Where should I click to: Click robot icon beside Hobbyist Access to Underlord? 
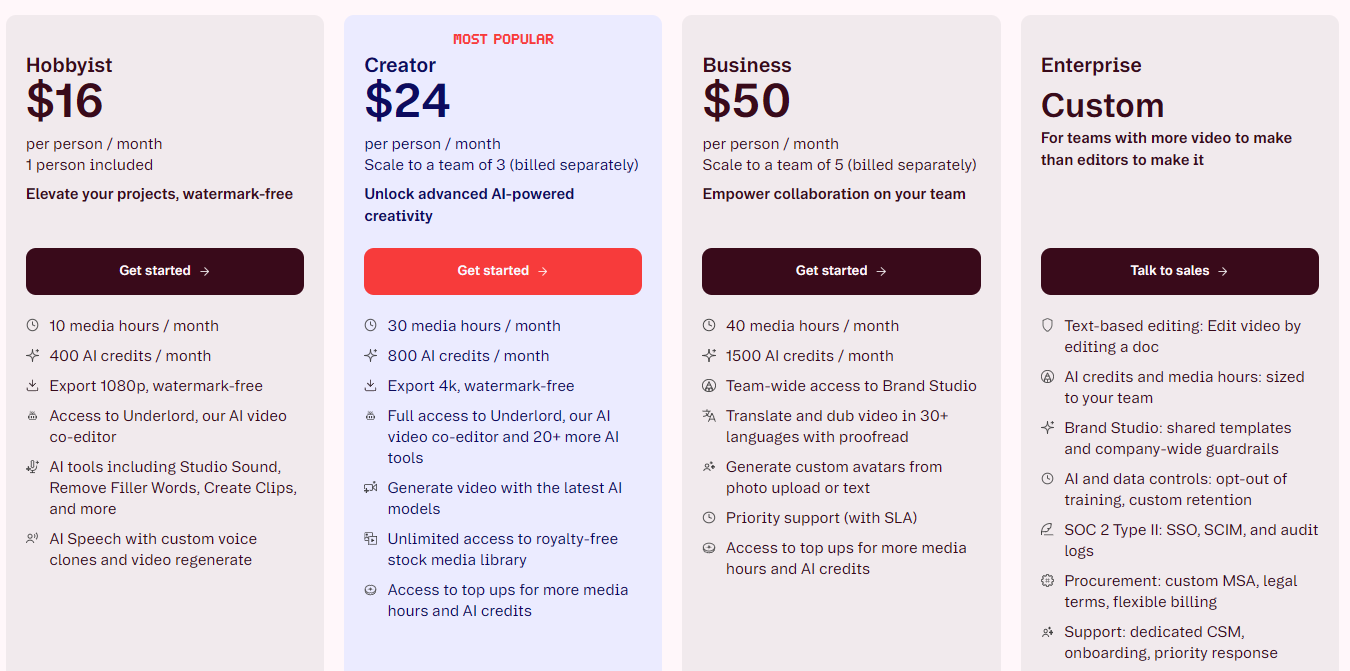(x=32, y=415)
